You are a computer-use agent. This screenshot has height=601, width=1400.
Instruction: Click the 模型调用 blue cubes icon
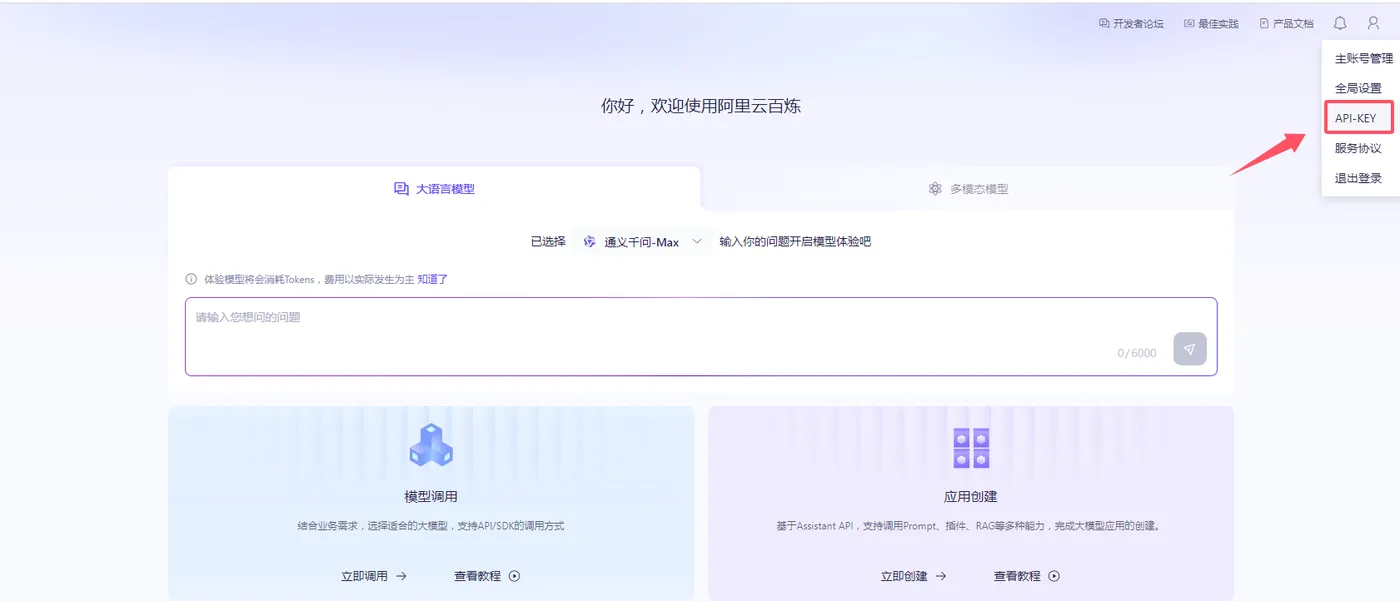(x=431, y=446)
